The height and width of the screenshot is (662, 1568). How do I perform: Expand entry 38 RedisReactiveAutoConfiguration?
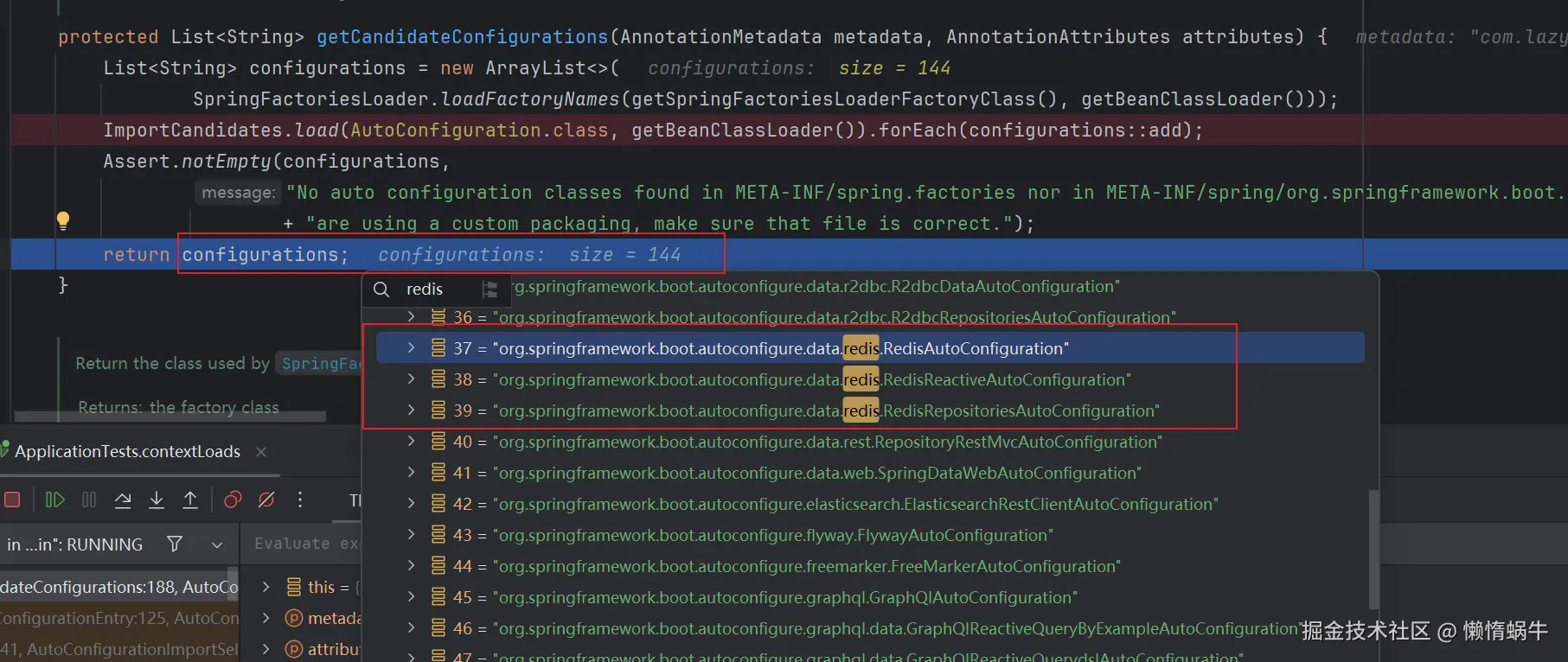click(412, 379)
